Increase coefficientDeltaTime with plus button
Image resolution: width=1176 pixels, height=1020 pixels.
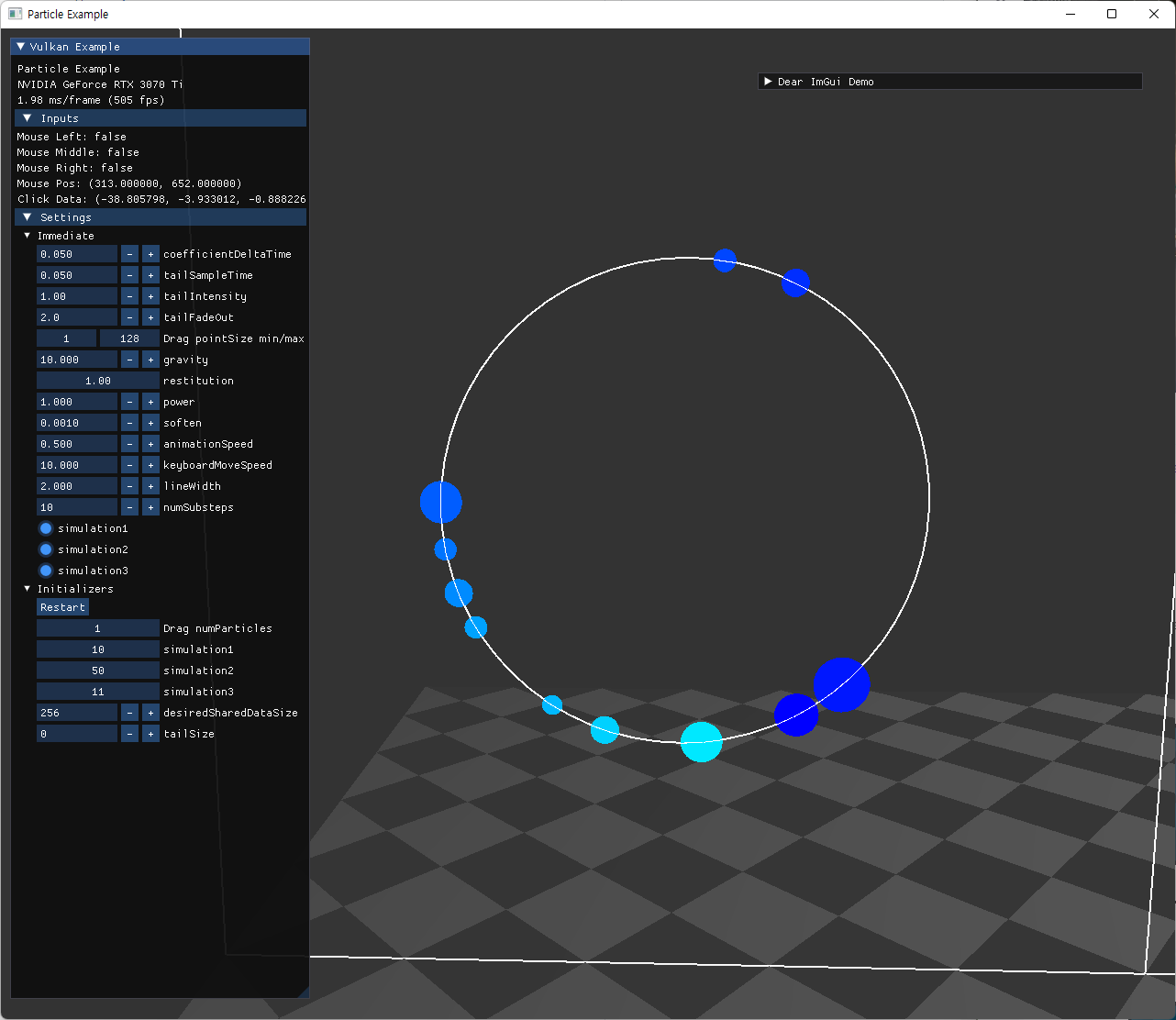point(150,254)
